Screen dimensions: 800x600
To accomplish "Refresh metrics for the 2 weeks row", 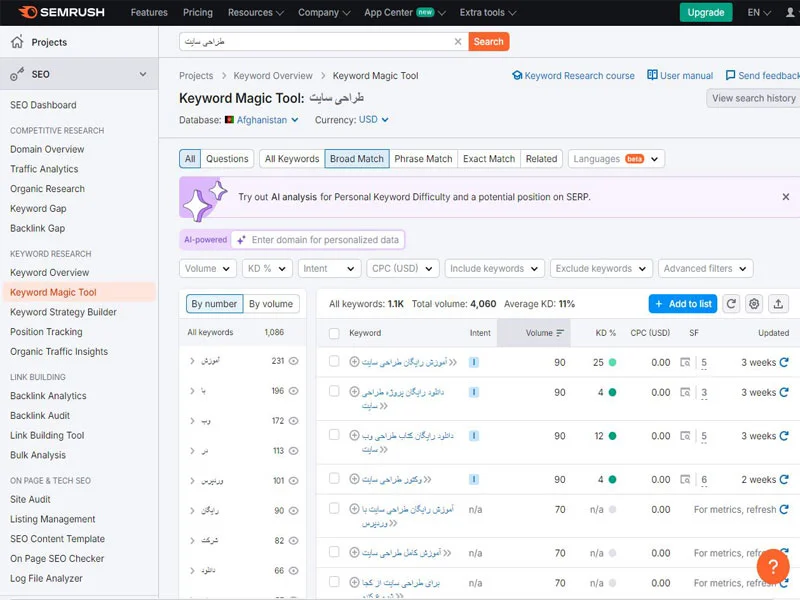I will click(x=784, y=480).
